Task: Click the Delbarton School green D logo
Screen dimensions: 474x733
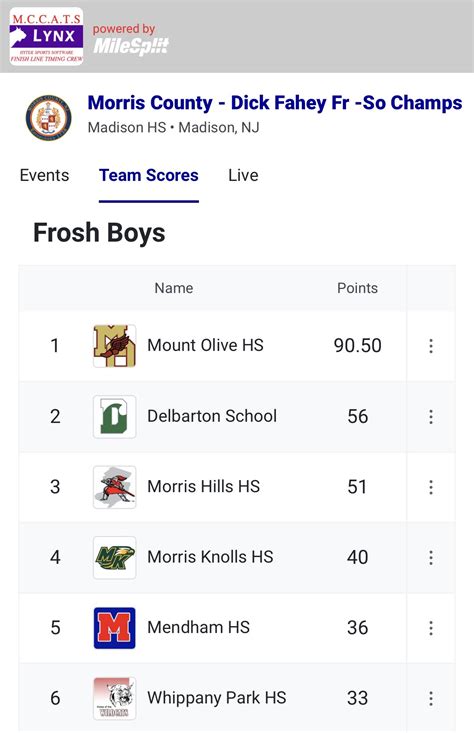Action: [115, 417]
